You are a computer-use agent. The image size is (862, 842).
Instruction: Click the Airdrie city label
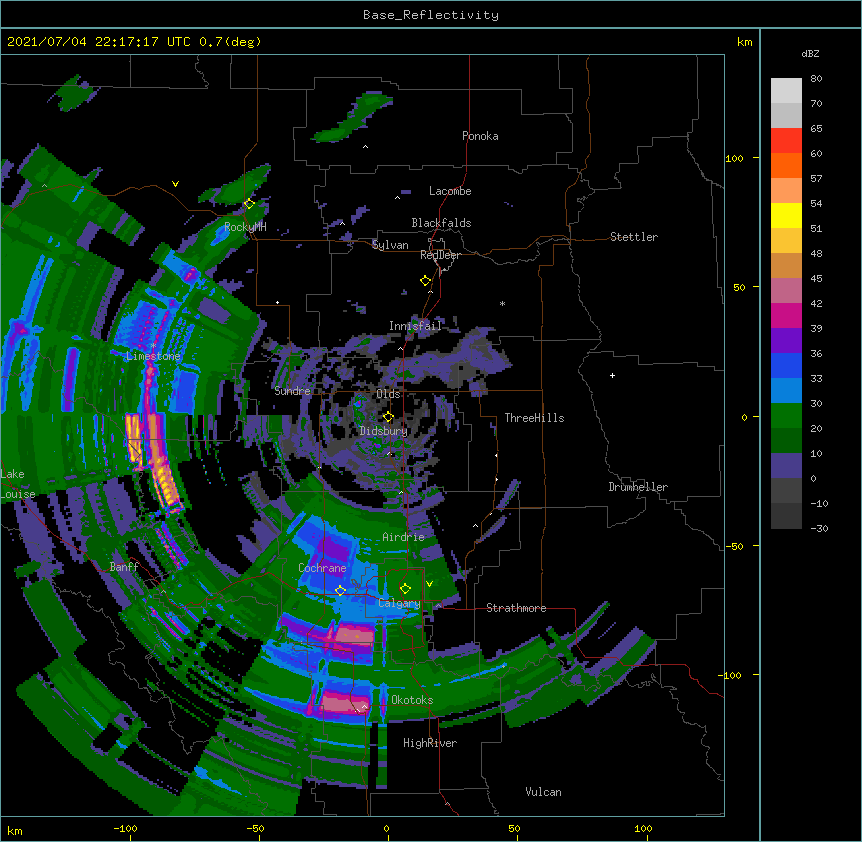(x=403, y=537)
